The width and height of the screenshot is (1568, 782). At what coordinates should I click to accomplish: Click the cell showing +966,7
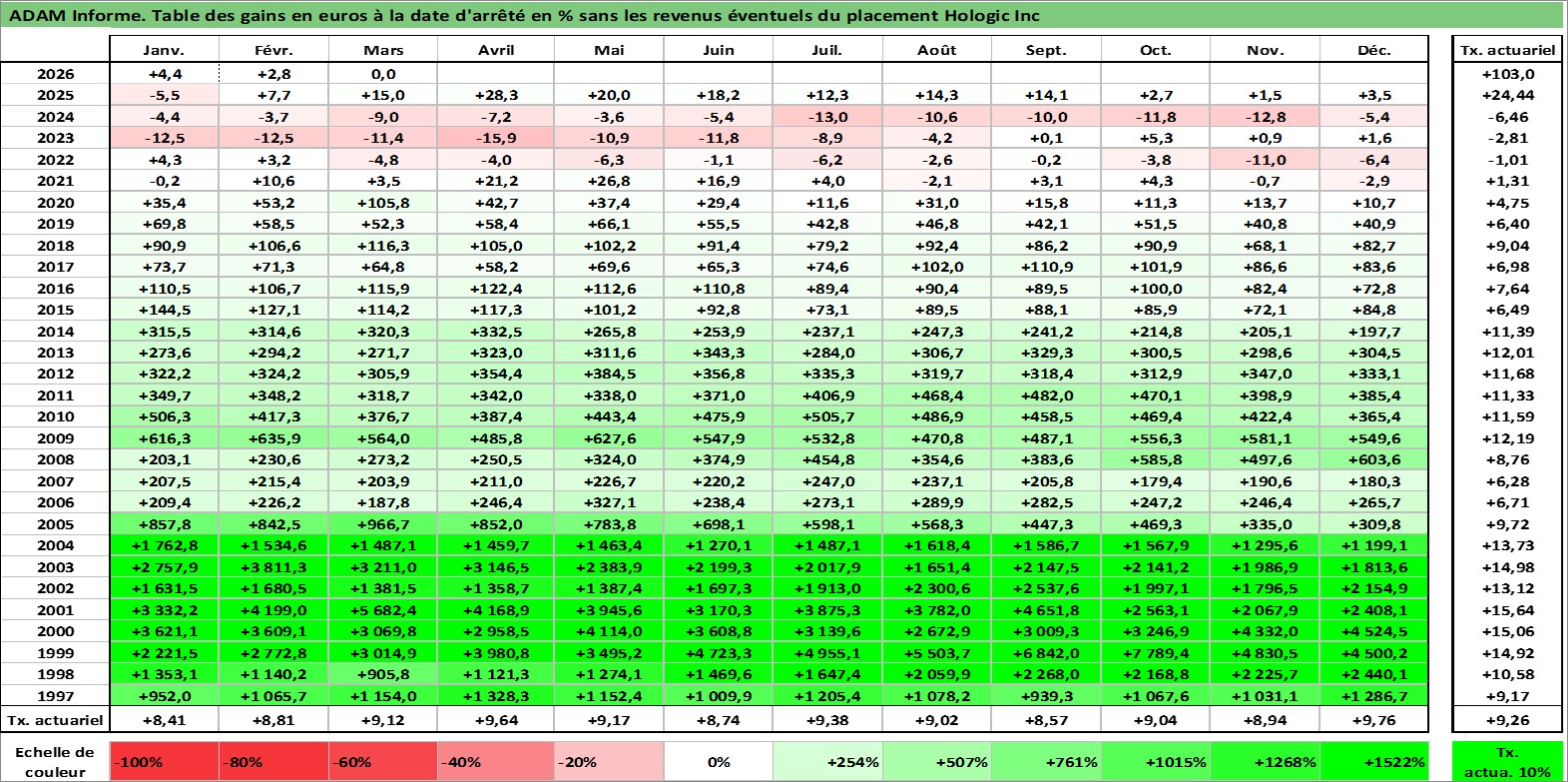pyautogui.click(x=383, y=524)
